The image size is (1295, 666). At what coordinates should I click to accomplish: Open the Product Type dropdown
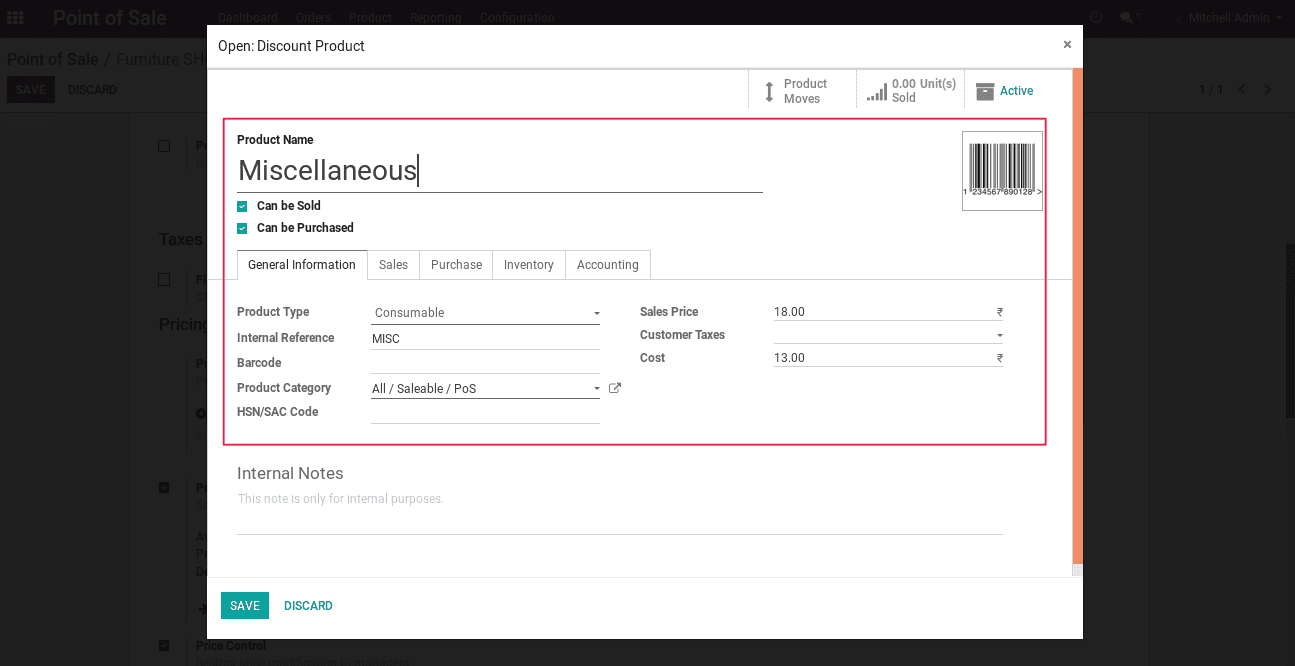click(x=485, y=313)
